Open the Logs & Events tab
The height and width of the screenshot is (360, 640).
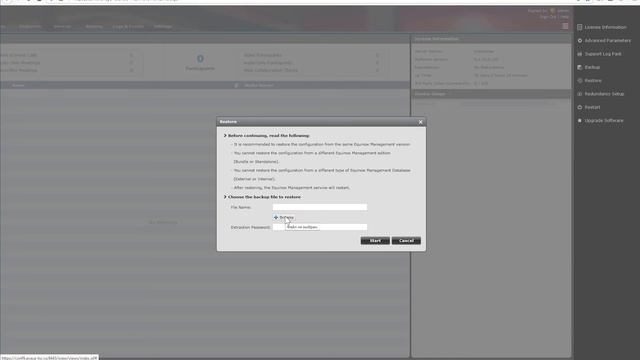pos(128,27)
